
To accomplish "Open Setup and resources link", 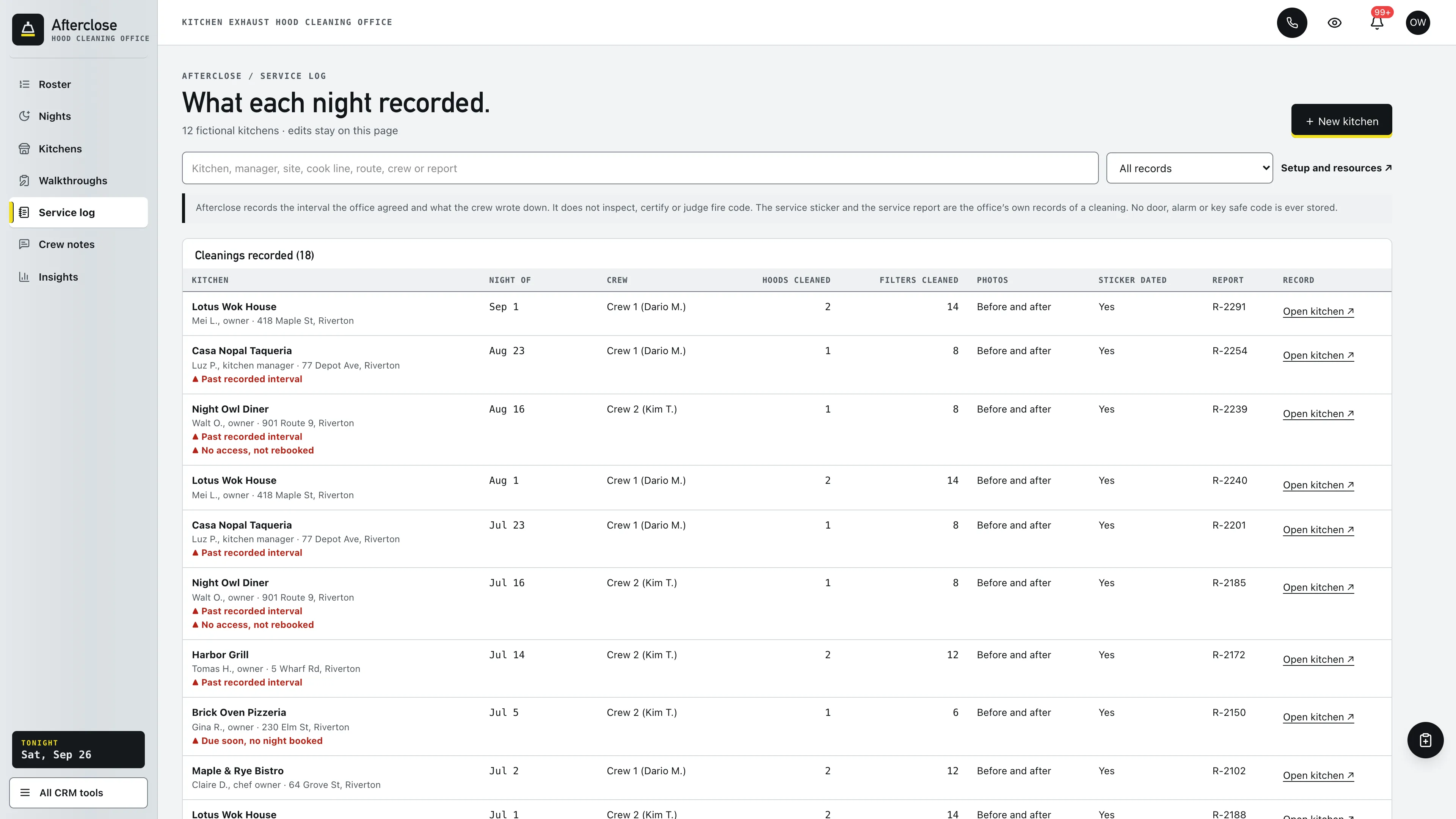I will coord(1336,168).
